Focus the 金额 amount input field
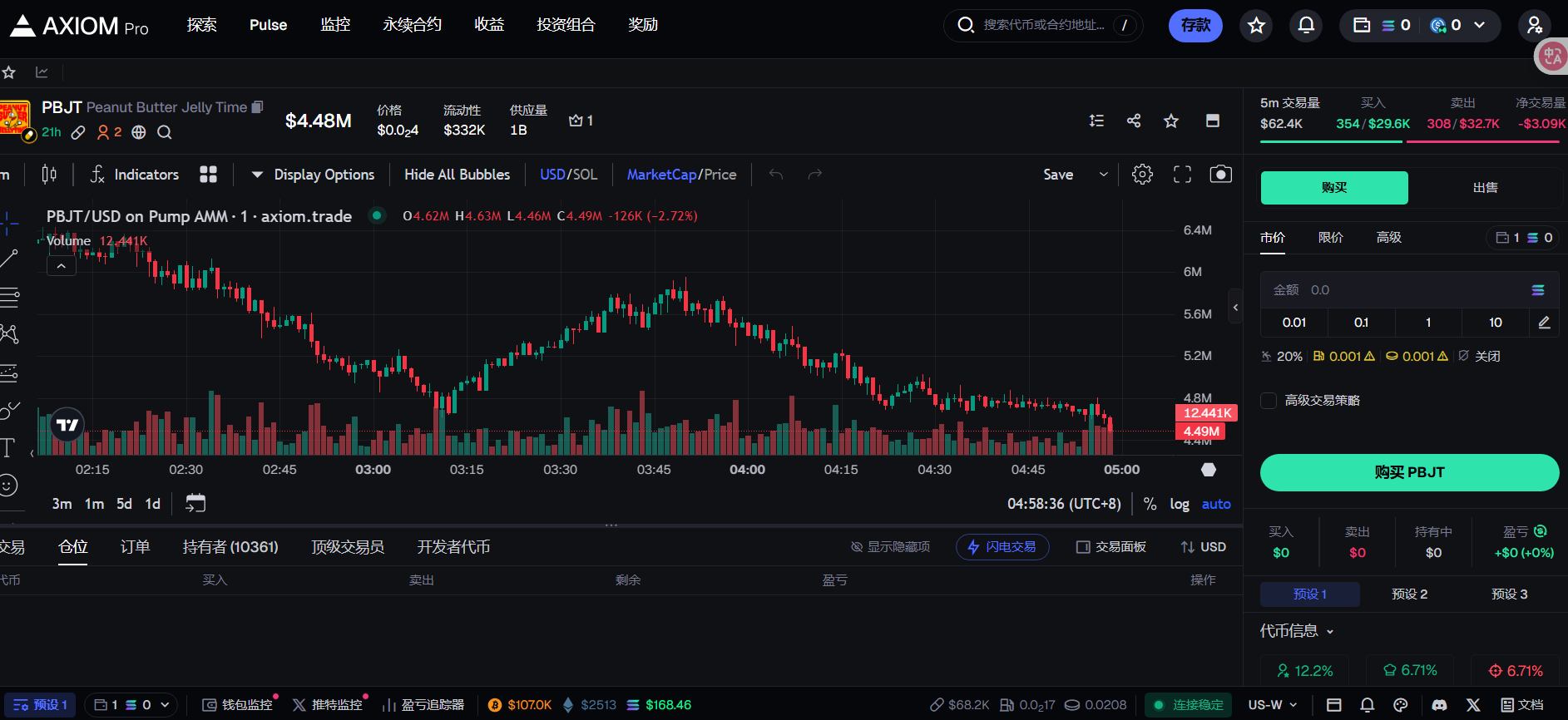The height and width of the screenshot is (720, 1568). [1409, 290]
